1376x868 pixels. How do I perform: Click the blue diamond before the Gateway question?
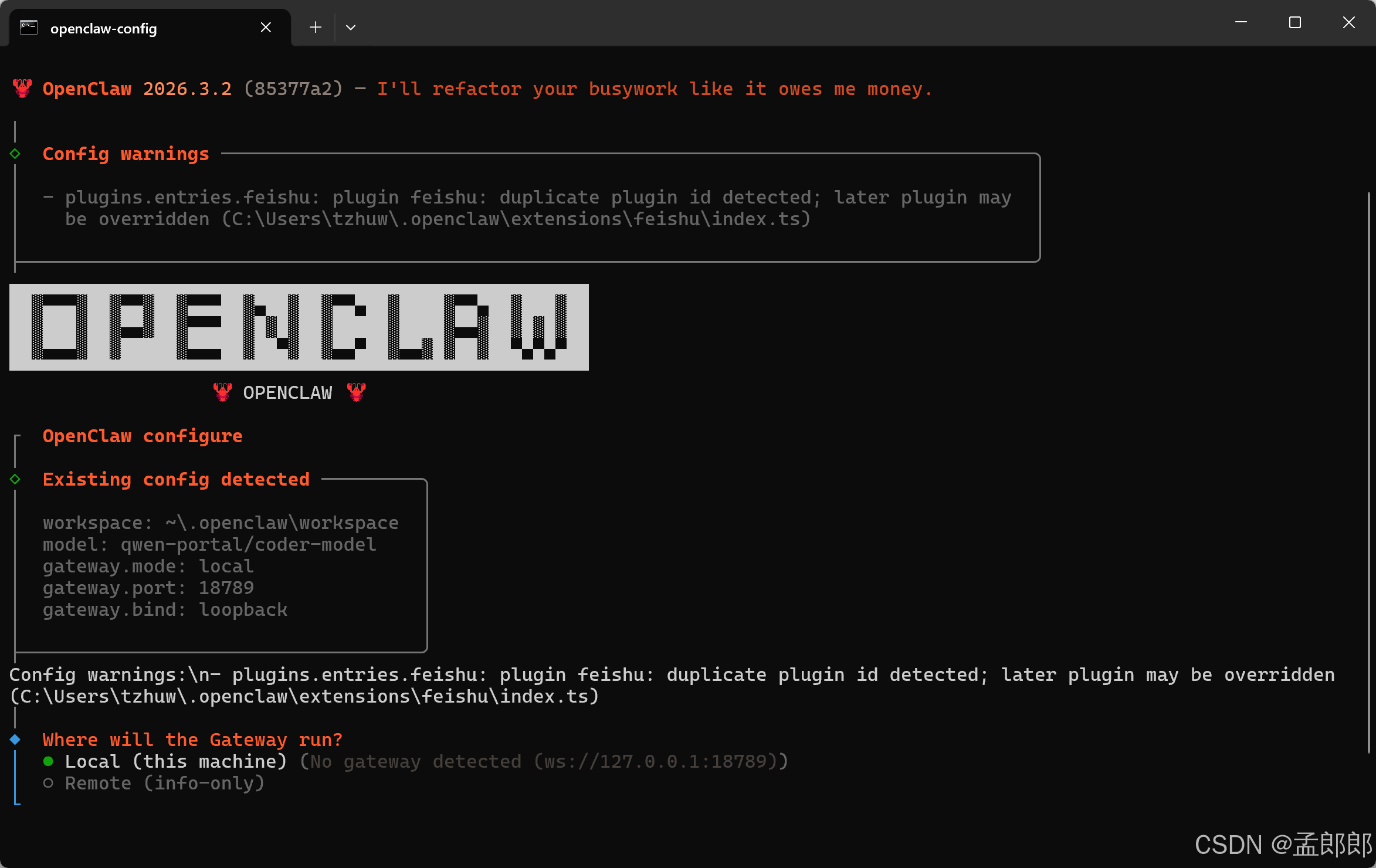click(x=15, y=739)
